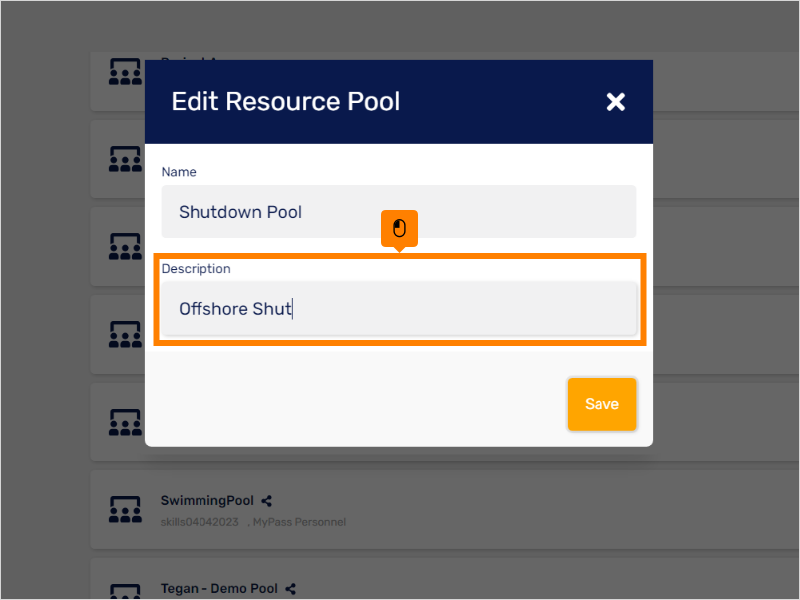Click the share icon next to SwimmingPool
Viewport: 800px width, 600px height.
(x=264, y=500)
